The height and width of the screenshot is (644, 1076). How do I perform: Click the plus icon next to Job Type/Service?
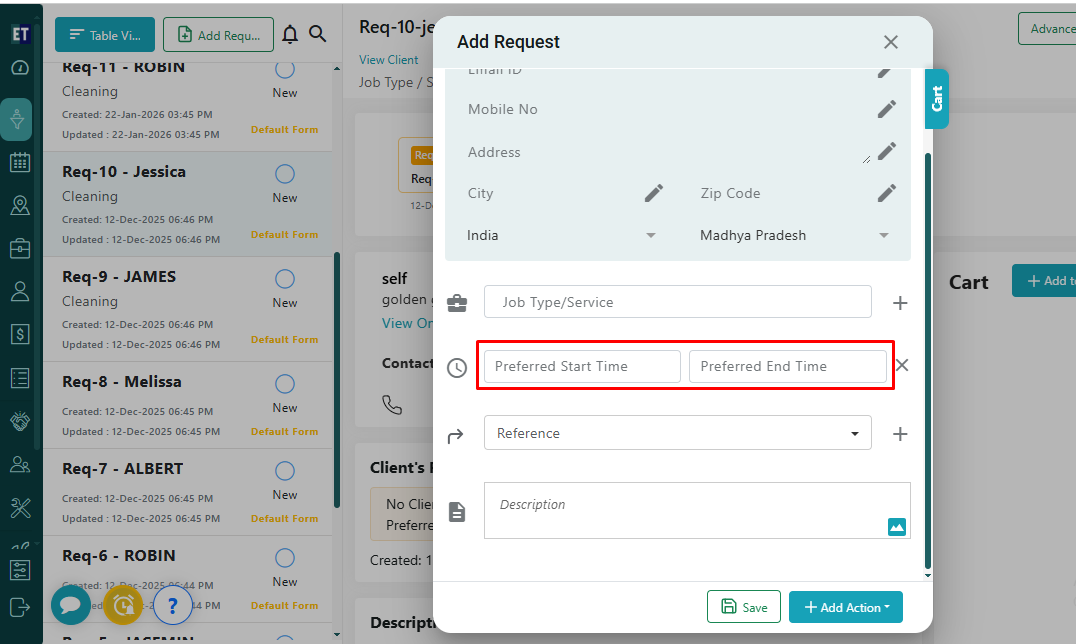(899, 302)
